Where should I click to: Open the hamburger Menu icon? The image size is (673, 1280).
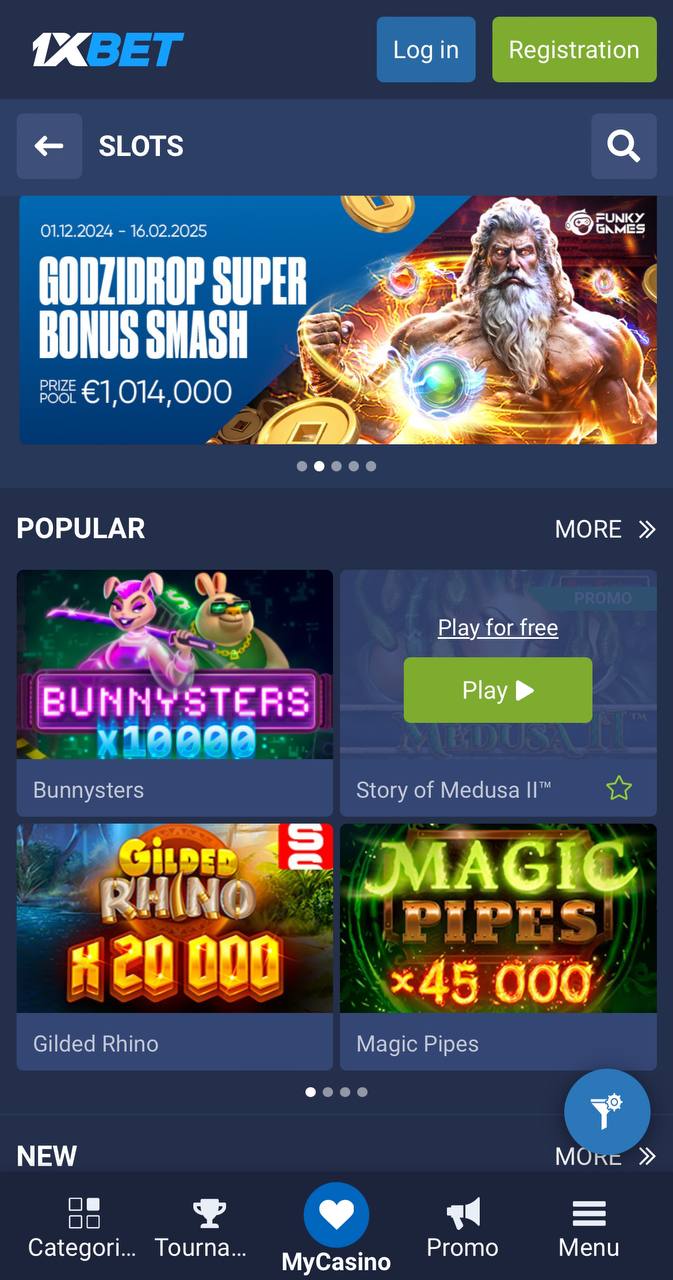(x=589, y=1213)
